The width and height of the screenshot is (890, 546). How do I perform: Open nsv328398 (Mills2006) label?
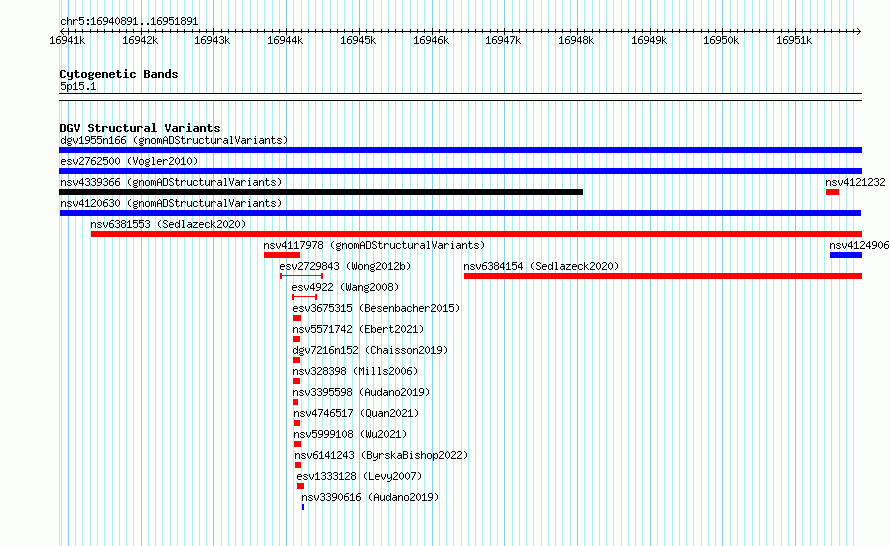[x=355, y=371]
